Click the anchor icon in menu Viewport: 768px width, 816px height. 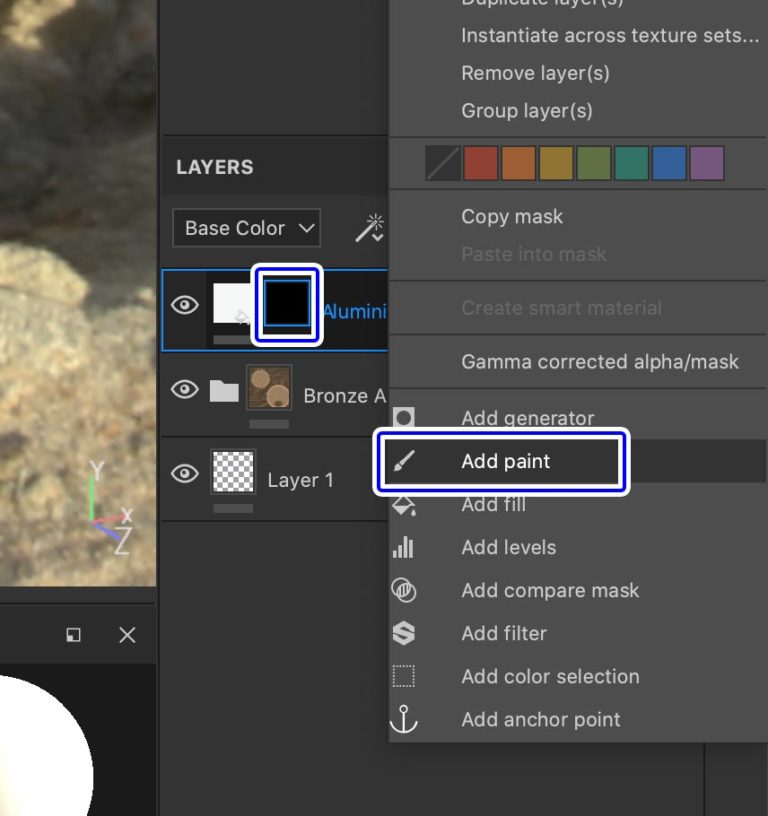coord(404,719)
